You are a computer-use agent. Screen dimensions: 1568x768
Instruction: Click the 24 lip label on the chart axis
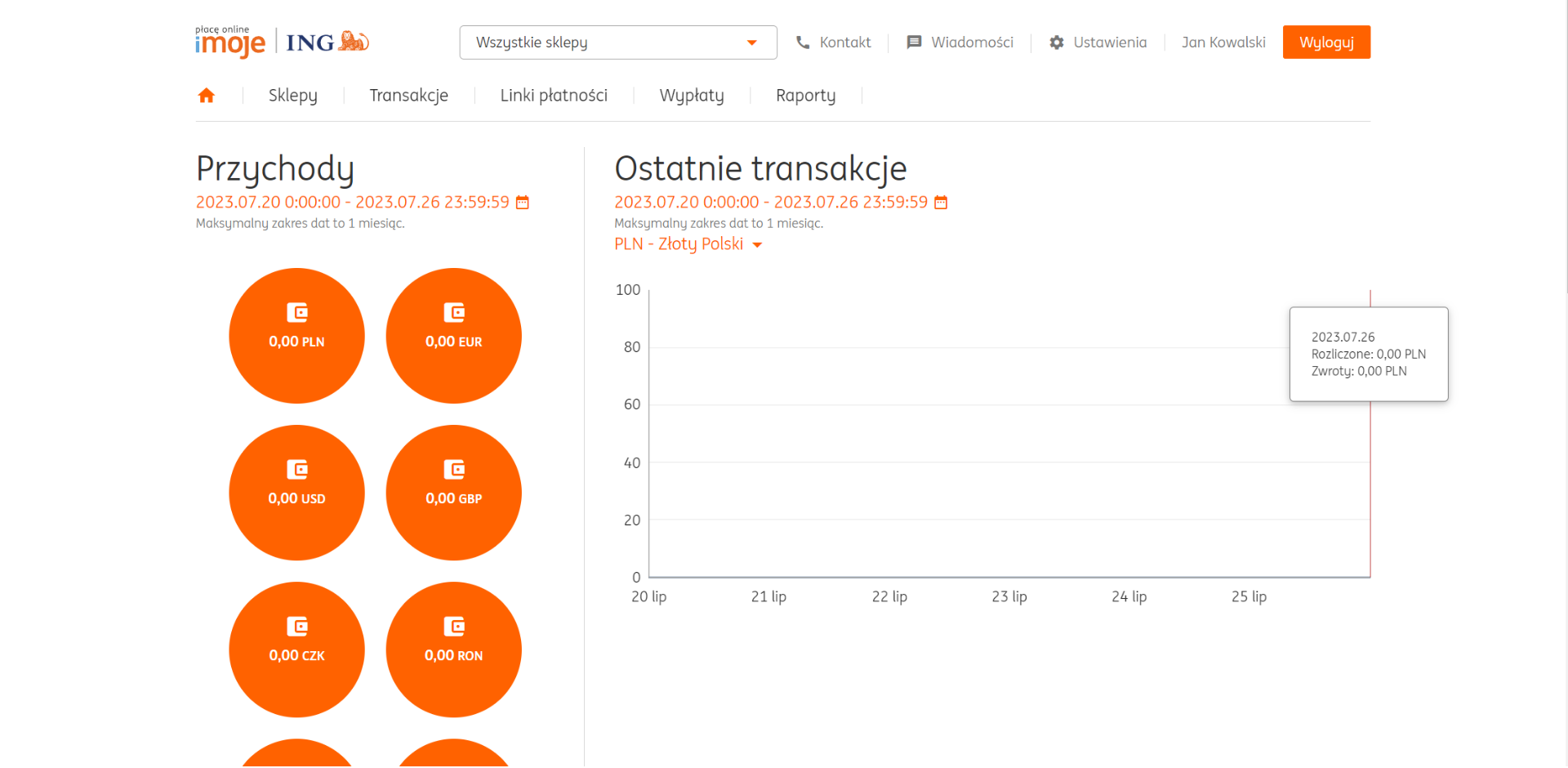point(1129,596)
